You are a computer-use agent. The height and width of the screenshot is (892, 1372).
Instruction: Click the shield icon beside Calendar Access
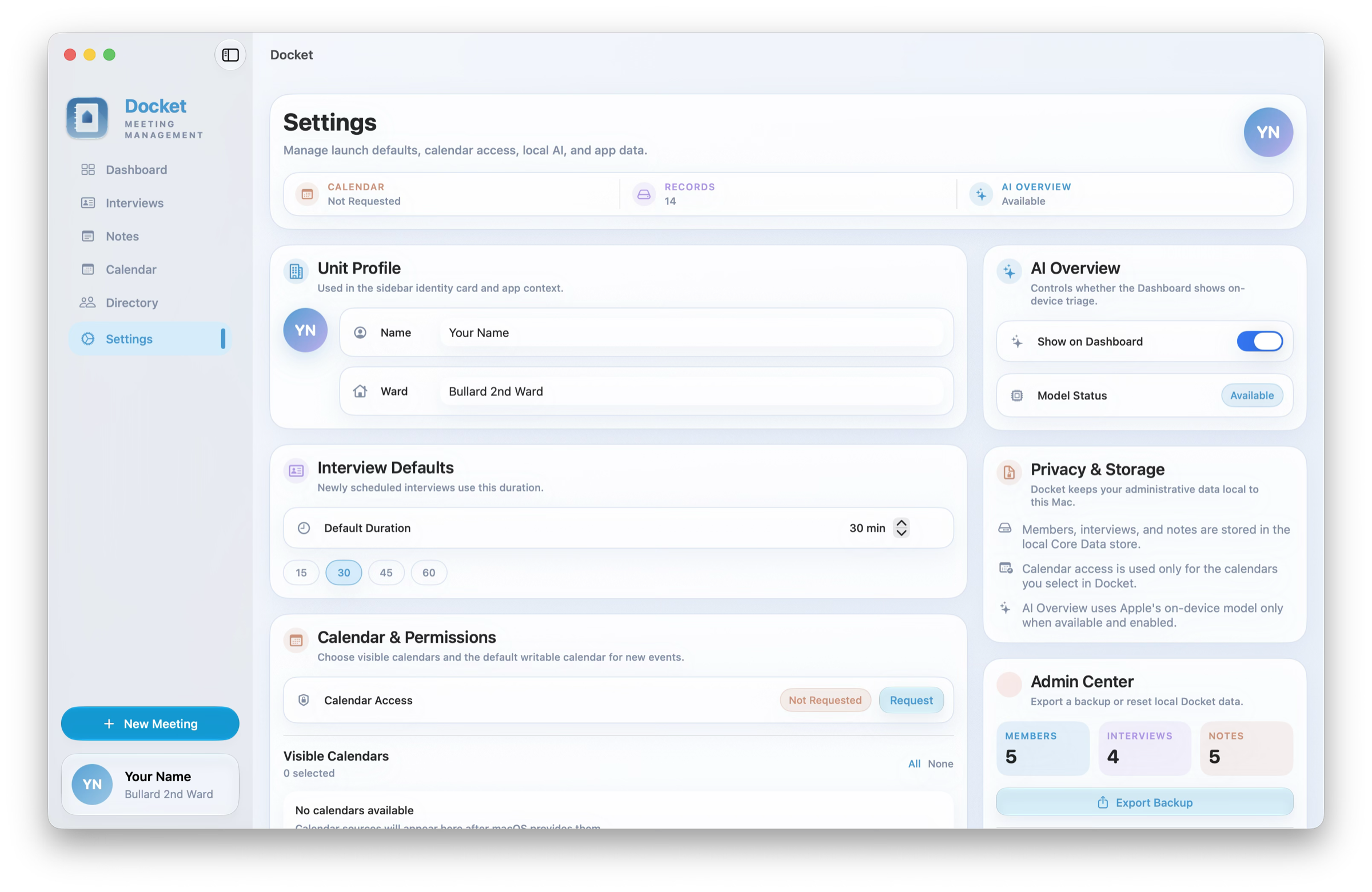[x=304, y=700]
